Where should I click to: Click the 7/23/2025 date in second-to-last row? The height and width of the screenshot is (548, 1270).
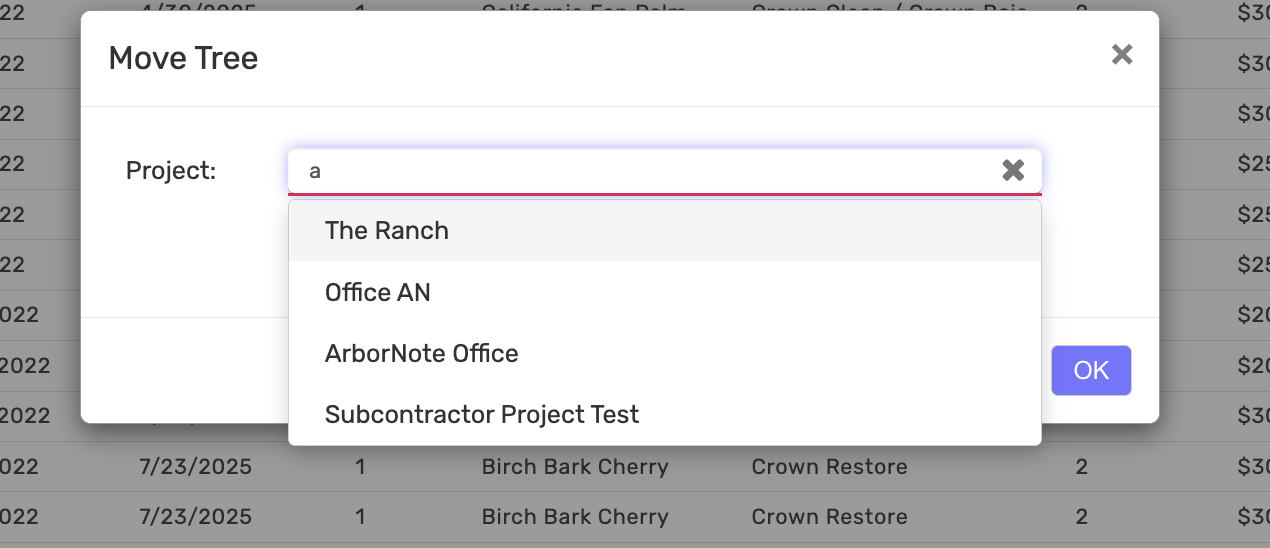(196, 467)
